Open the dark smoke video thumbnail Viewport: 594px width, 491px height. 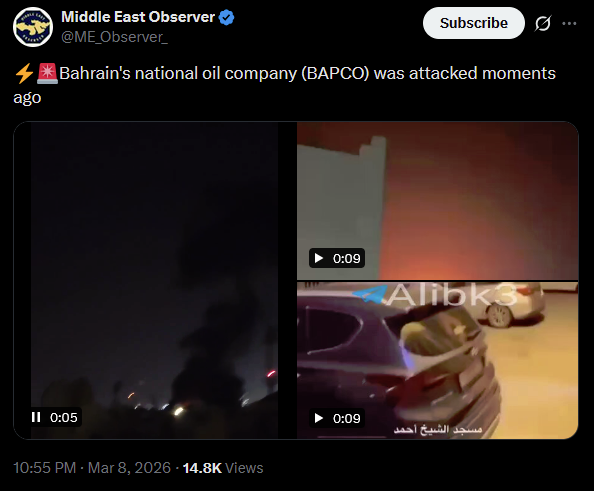(x=155, y=280)
